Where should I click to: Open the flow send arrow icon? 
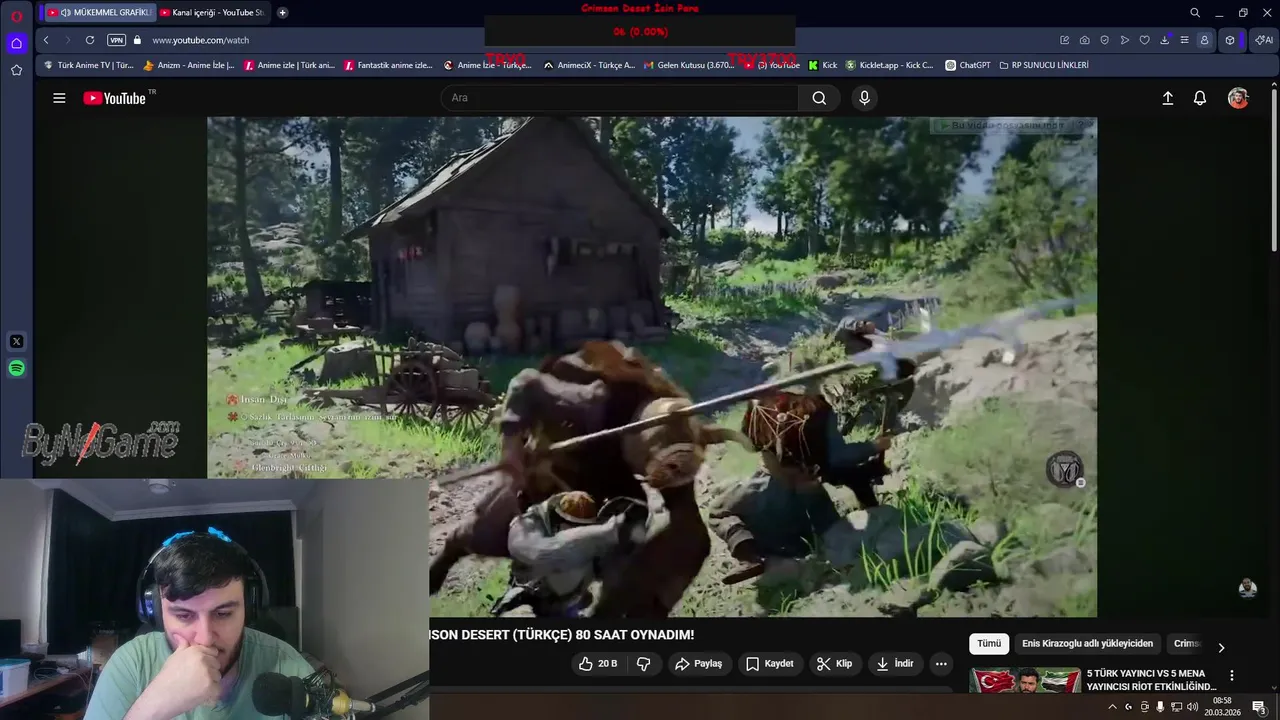[1124, 40]
